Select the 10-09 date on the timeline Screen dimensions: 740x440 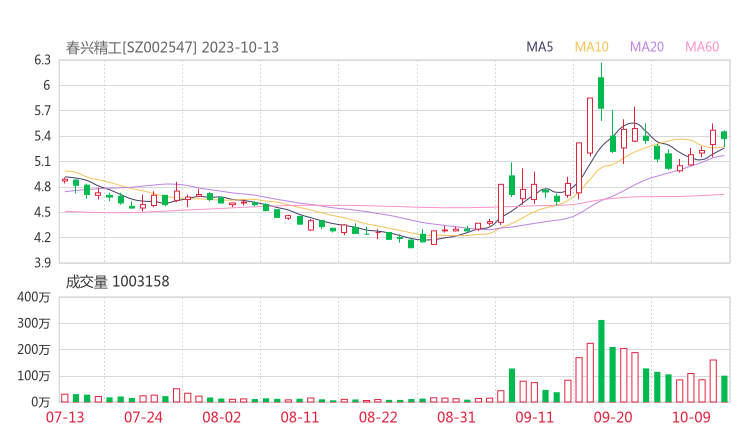(691, 417)
